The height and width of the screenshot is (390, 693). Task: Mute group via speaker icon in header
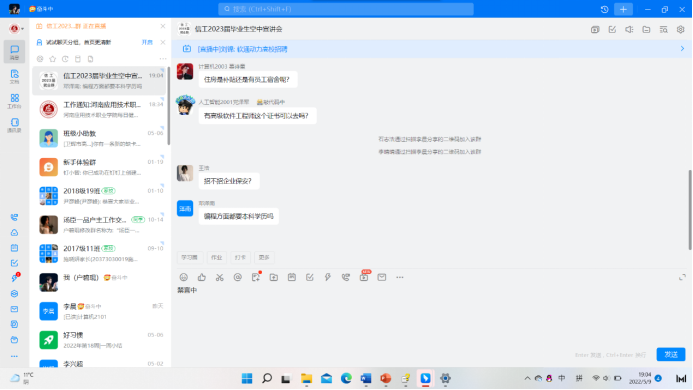click(x=629, y=30)
